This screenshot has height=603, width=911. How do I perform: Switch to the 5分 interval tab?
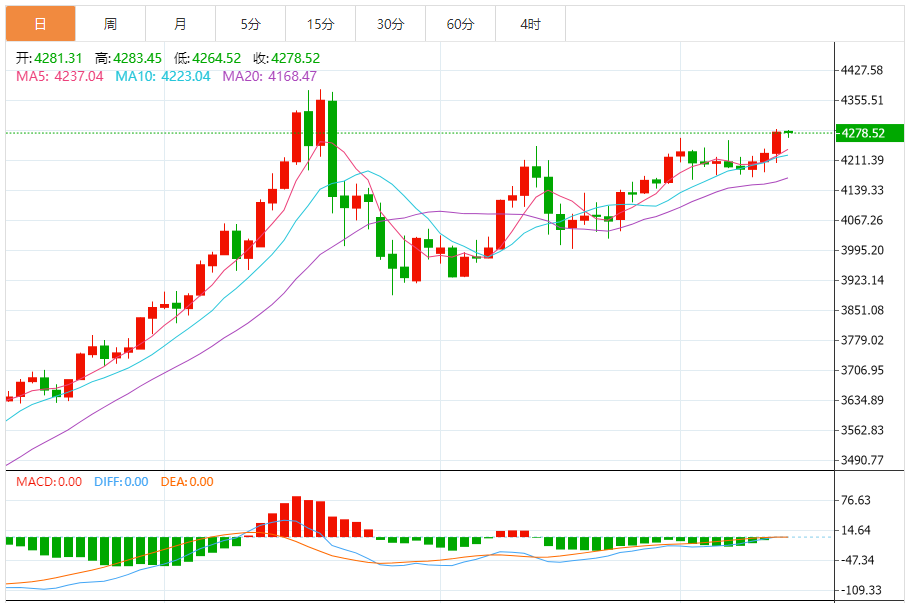(250, 24)
